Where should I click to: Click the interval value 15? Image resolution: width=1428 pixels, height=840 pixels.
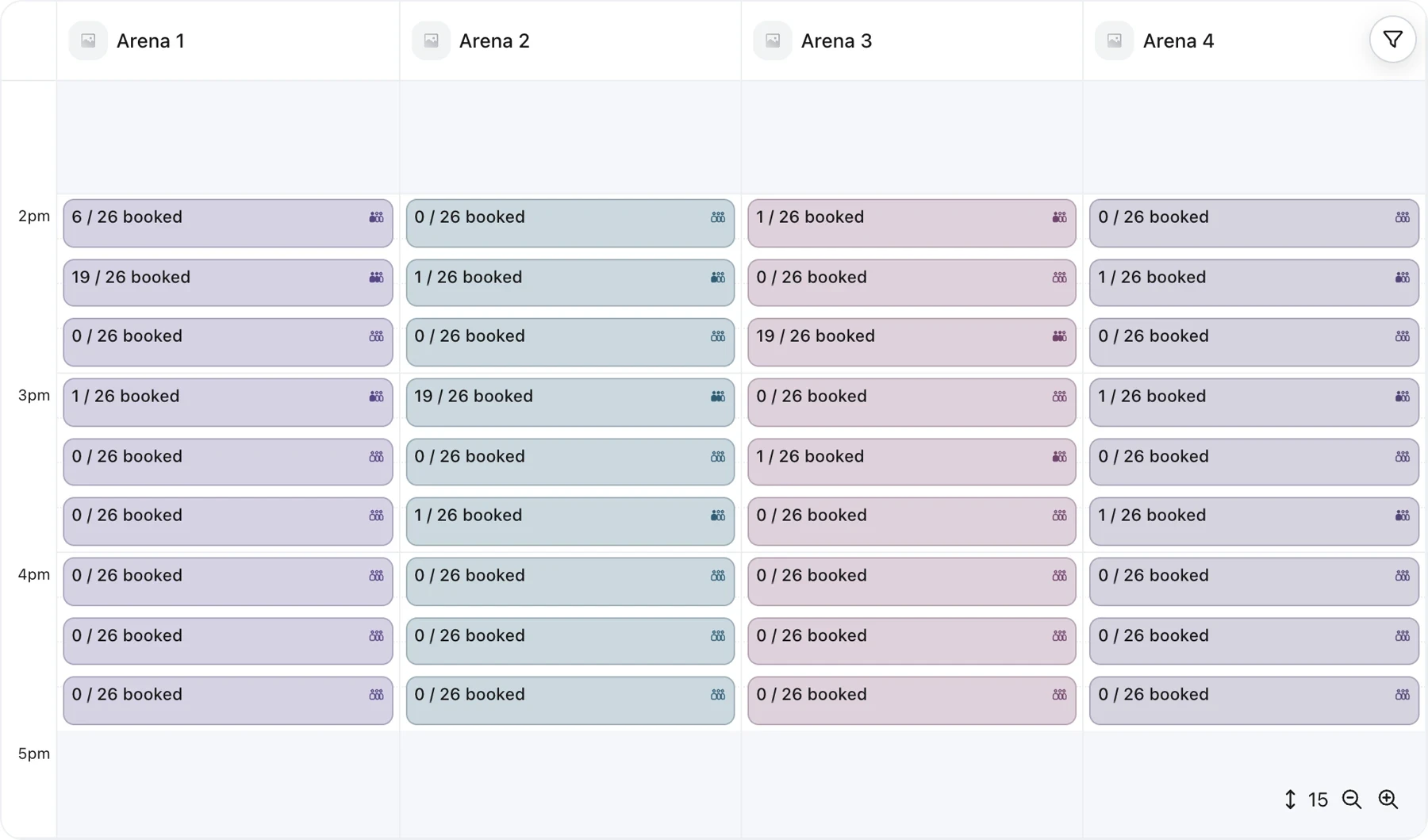coord(1318,800)
